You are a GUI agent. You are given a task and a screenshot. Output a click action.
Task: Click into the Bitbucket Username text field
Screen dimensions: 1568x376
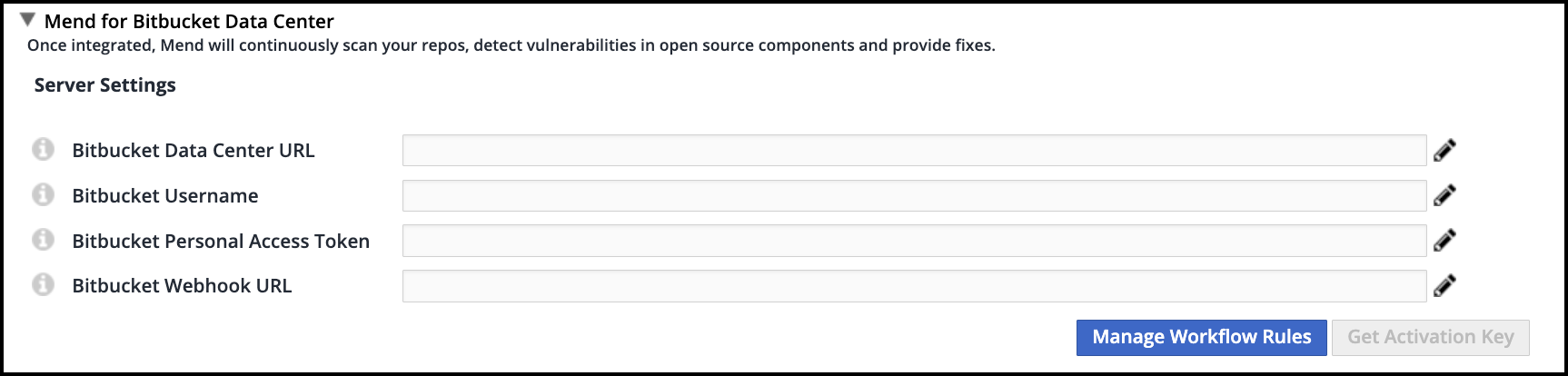913,195
